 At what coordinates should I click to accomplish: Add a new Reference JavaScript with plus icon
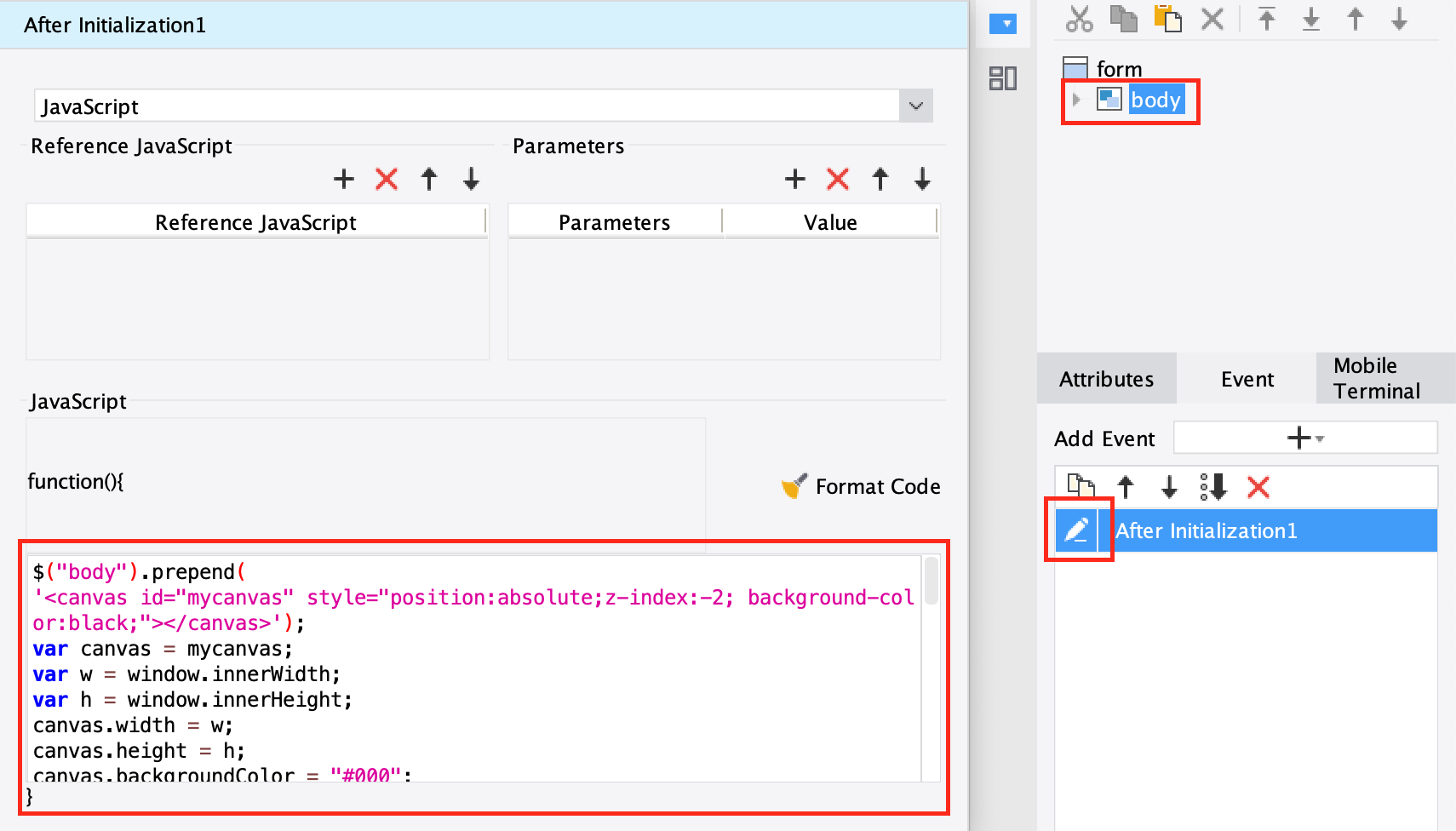[x=344, y=179]
